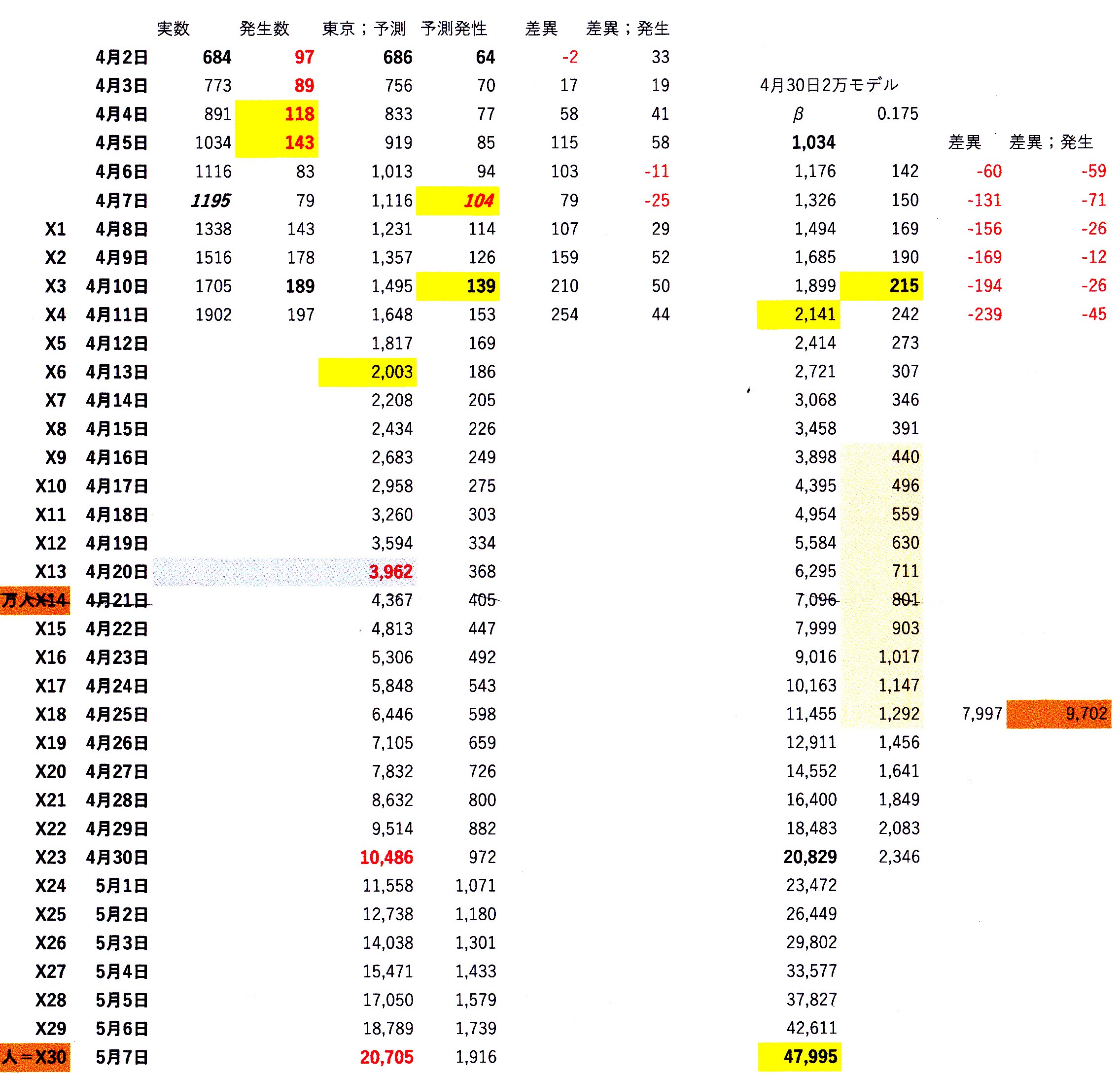Click the X1 row label

click(55, 229)
